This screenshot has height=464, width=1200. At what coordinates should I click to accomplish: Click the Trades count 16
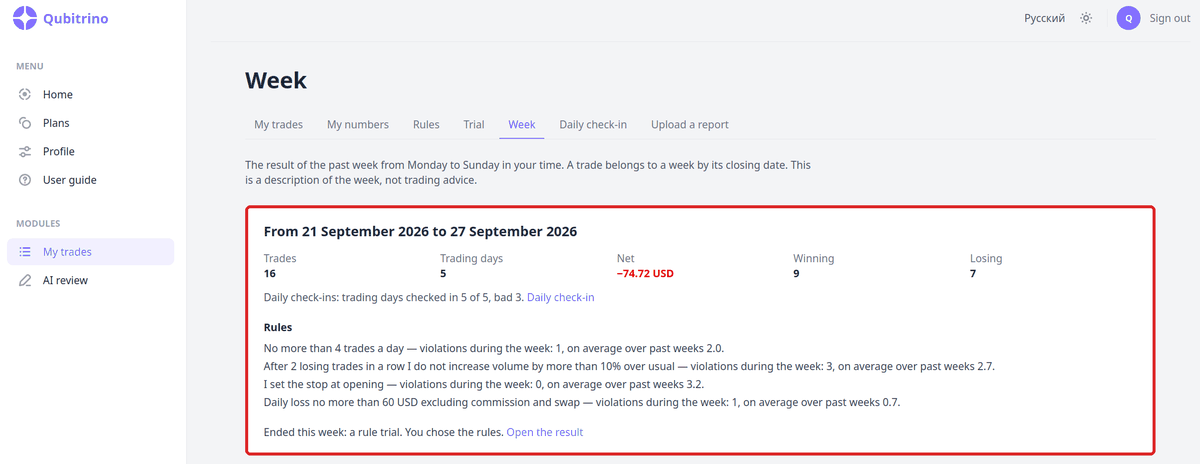click(x=270, y=273)
